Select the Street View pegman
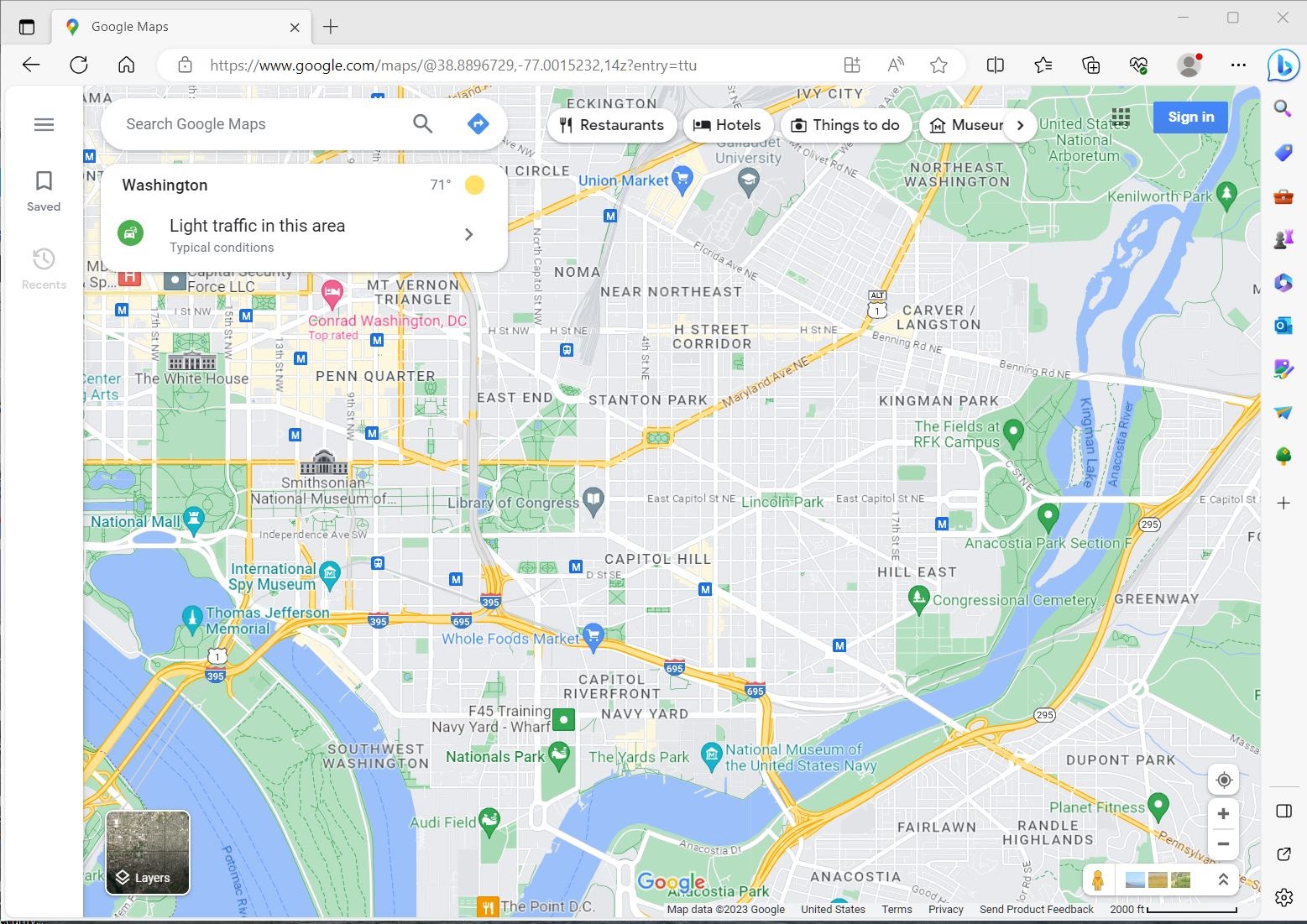Screen dimensions: 1307x924 tap(1097, 880)
